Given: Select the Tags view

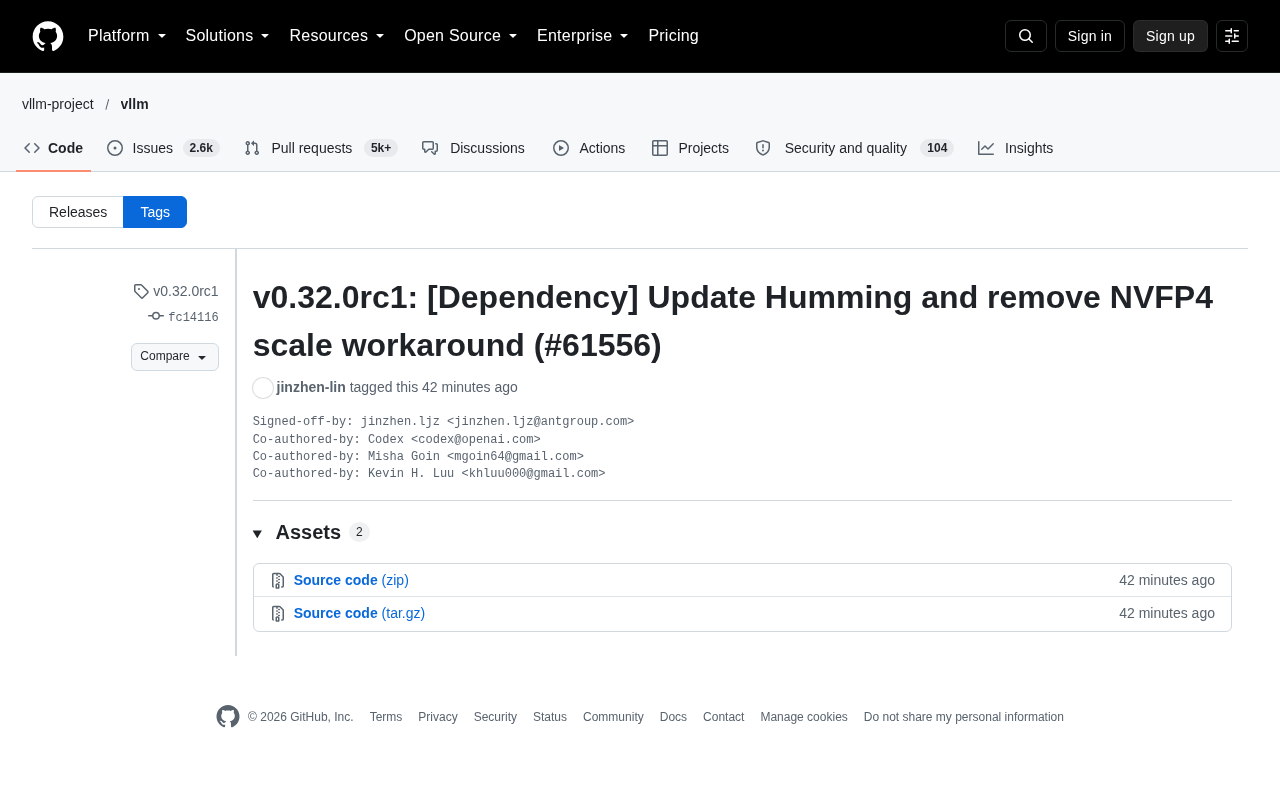Looking at the screenshot, I should (x=155, y=212).
